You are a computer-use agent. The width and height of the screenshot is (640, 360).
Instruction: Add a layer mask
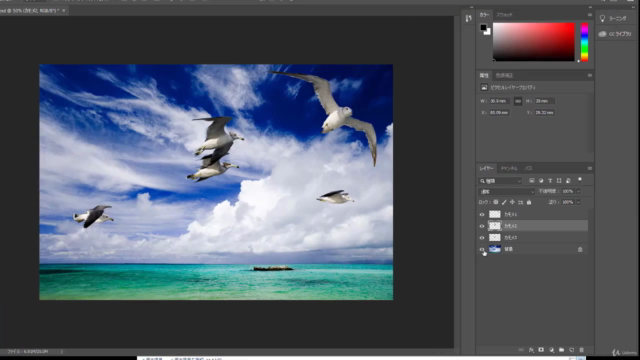point(541,350)
